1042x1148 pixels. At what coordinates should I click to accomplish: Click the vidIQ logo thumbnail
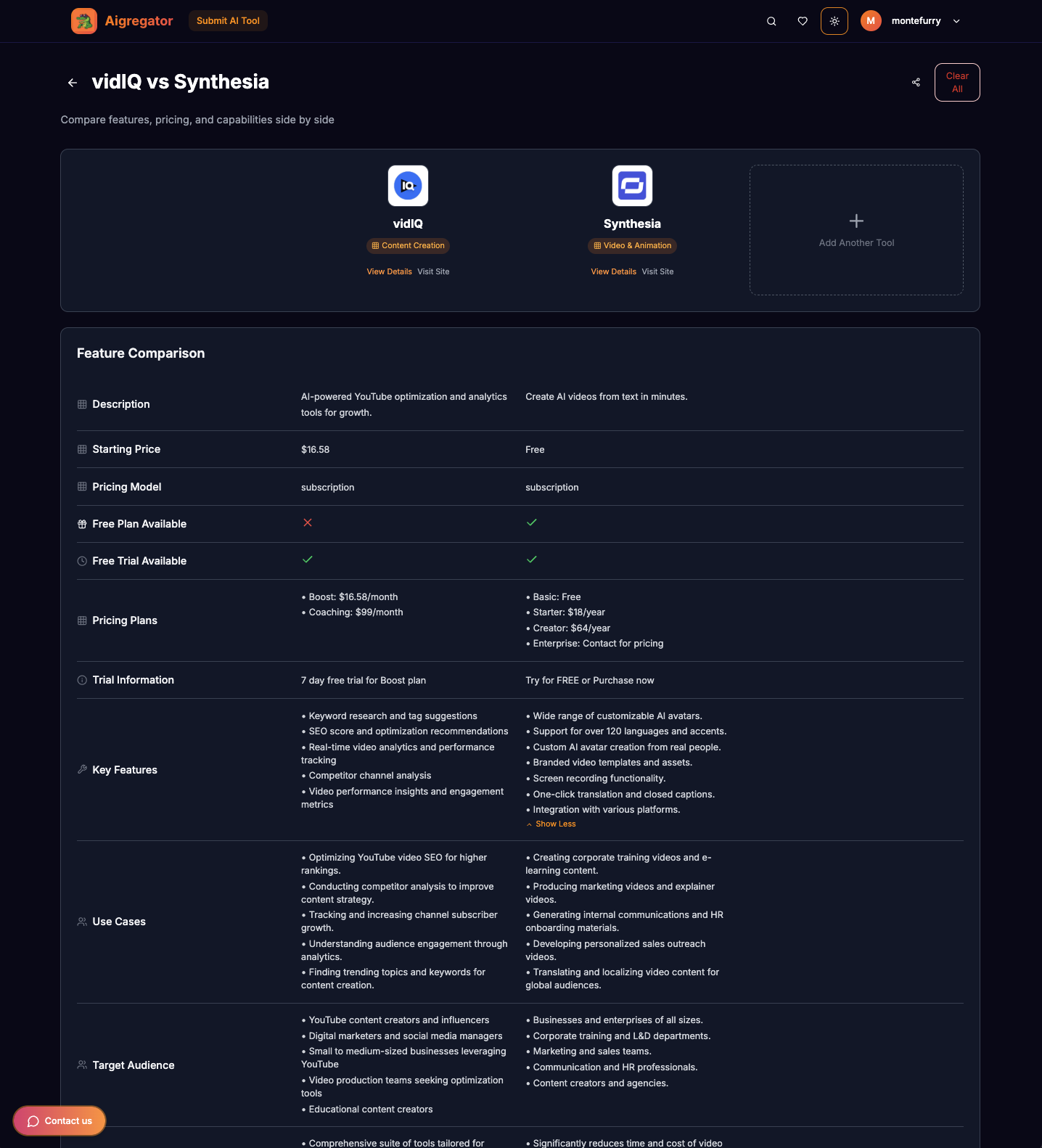[x=408, y=186]
